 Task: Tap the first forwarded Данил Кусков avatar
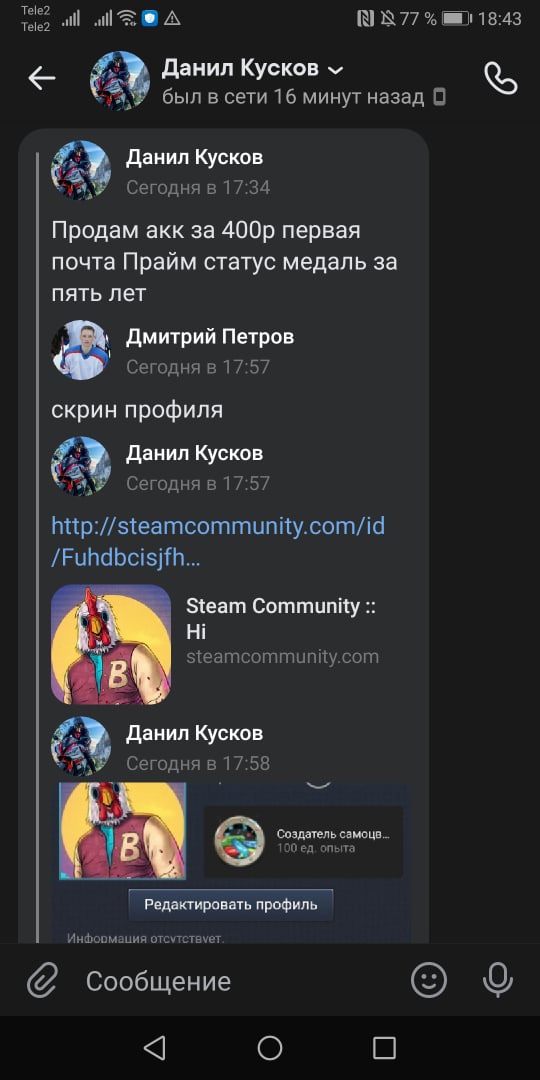coord(81,170)
